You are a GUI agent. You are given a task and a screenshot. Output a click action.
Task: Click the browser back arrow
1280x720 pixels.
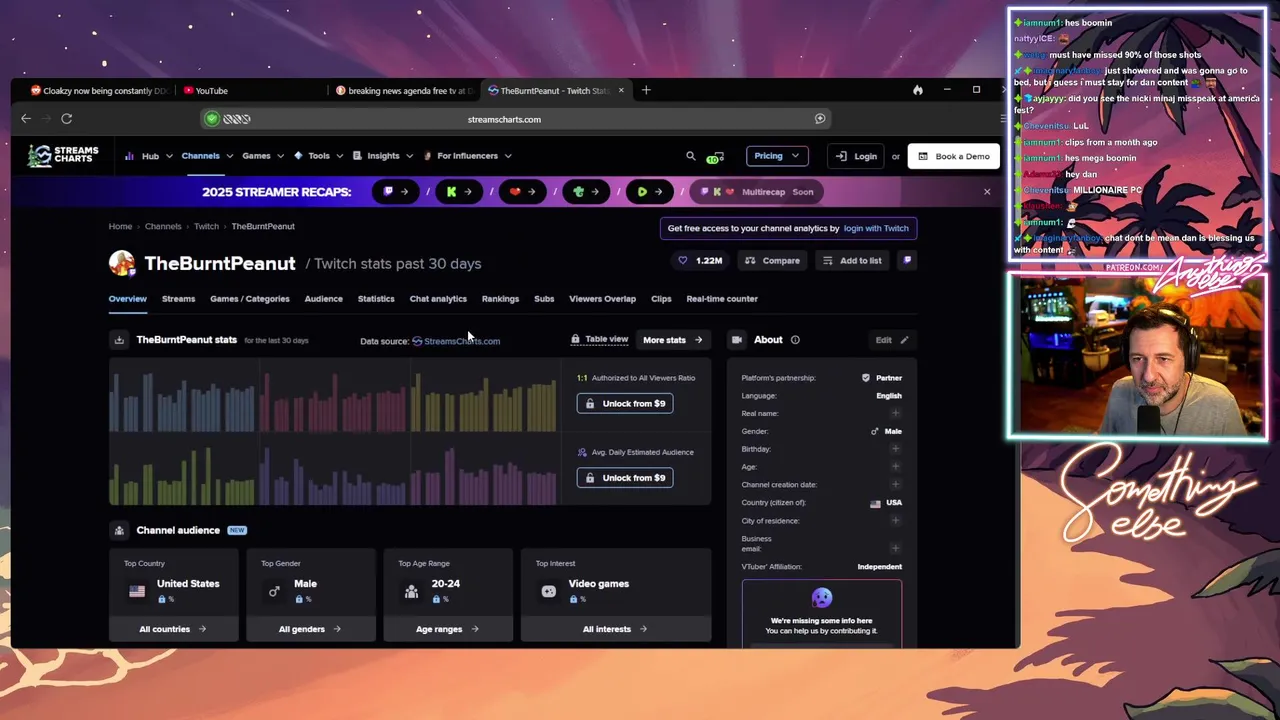[26, 119]
